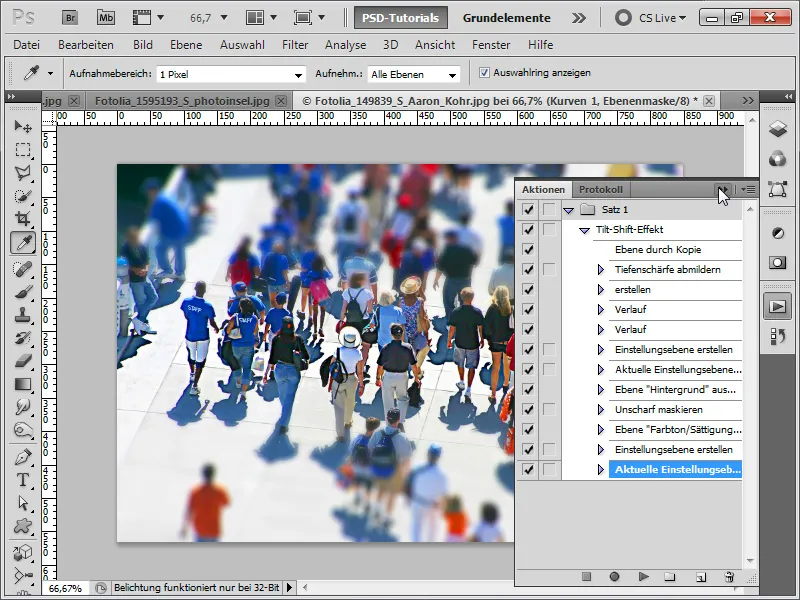Expand Ebene "Hintergrund" aus... step

(x=601, y=389)
